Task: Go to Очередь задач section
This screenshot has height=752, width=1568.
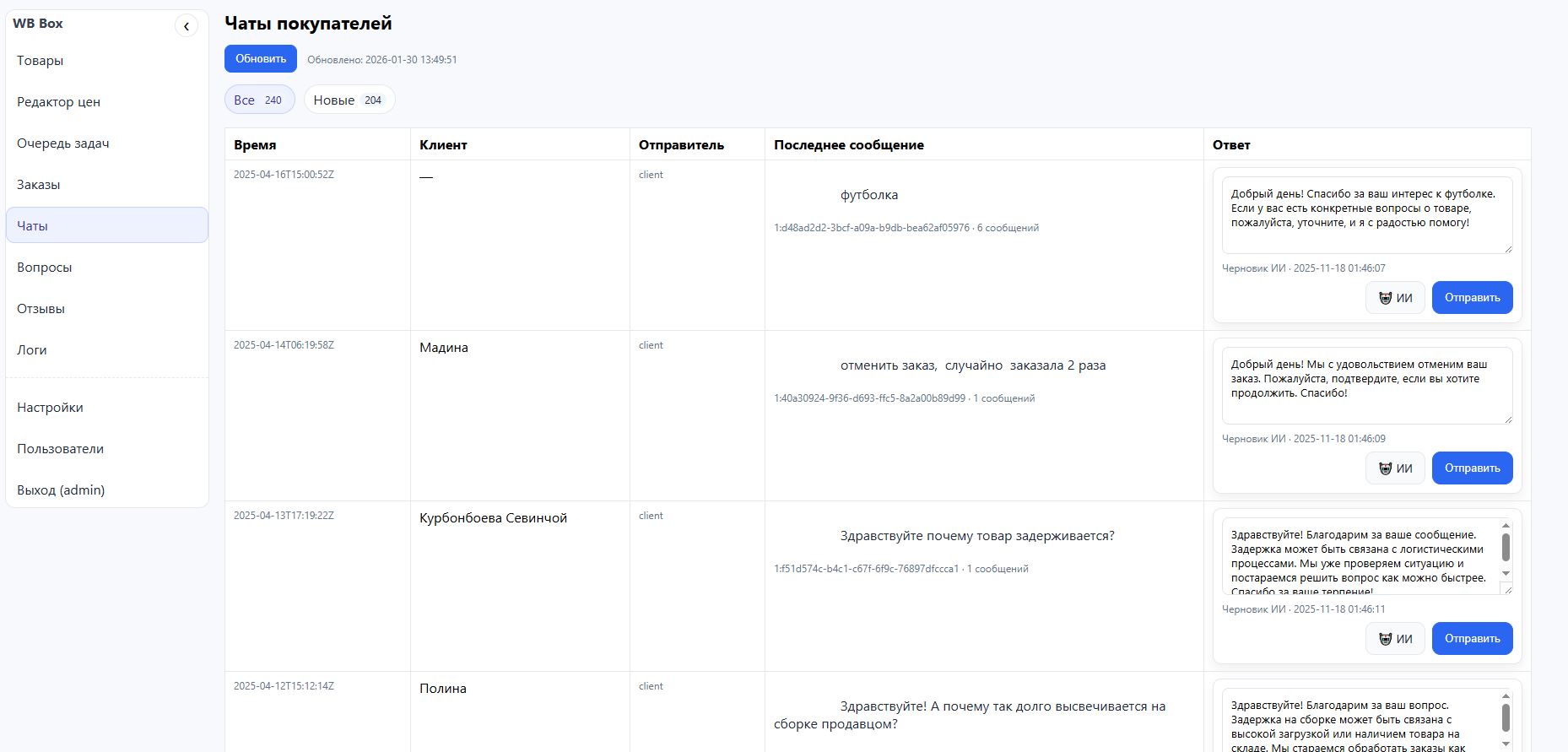Action: tap(63, 143)
